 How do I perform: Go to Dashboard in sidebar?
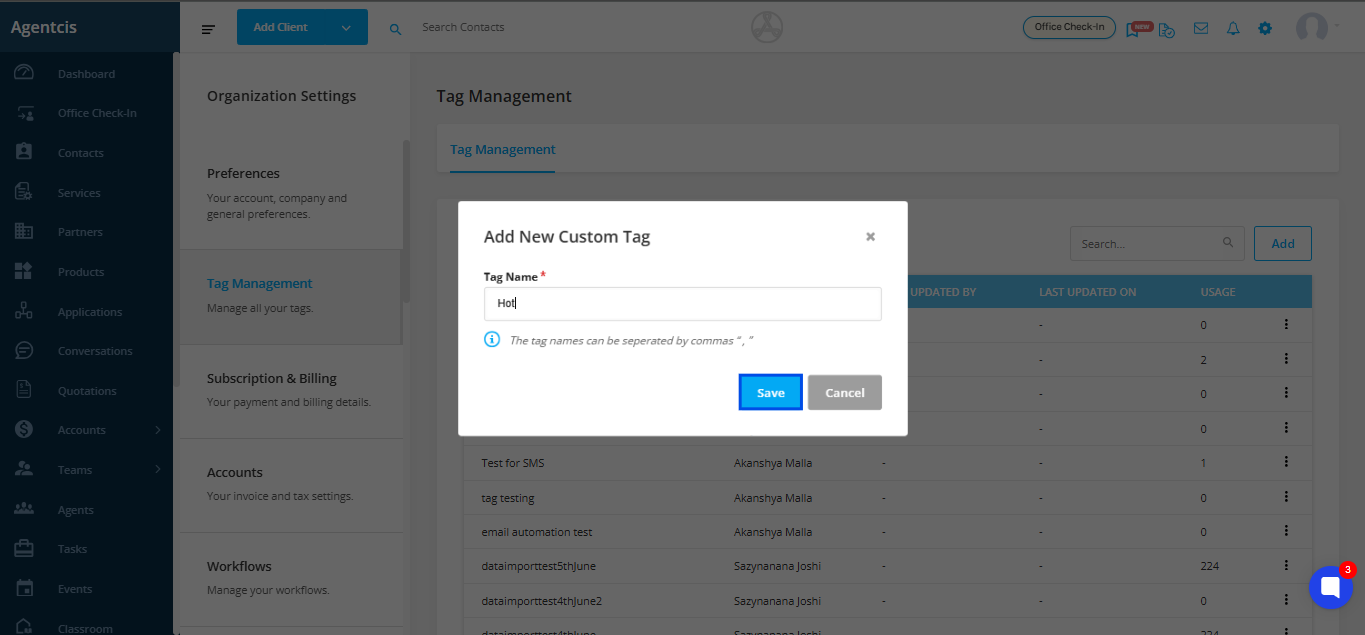pos(86,74)
